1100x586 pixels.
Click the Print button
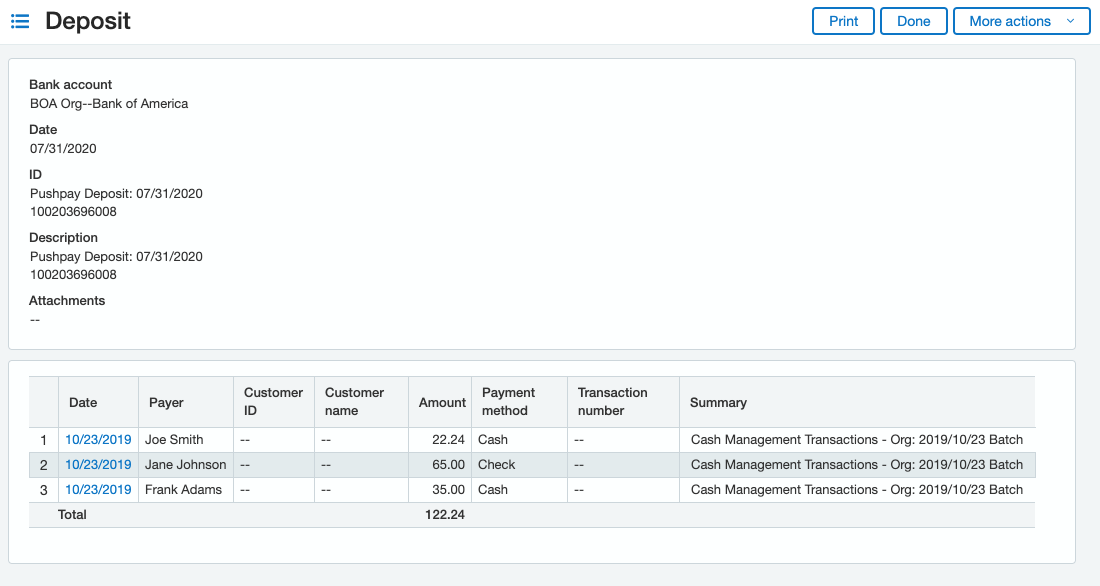click(x=843, y=20)
